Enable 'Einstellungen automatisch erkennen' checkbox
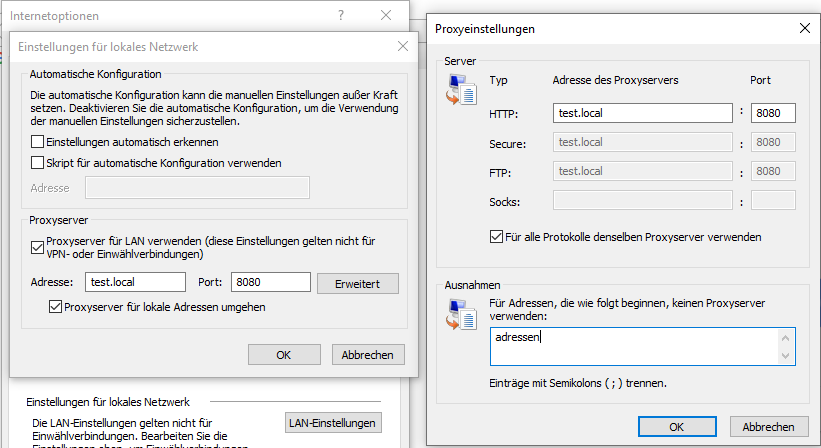Viewport: 821px width, 448px height. point(38,142)
